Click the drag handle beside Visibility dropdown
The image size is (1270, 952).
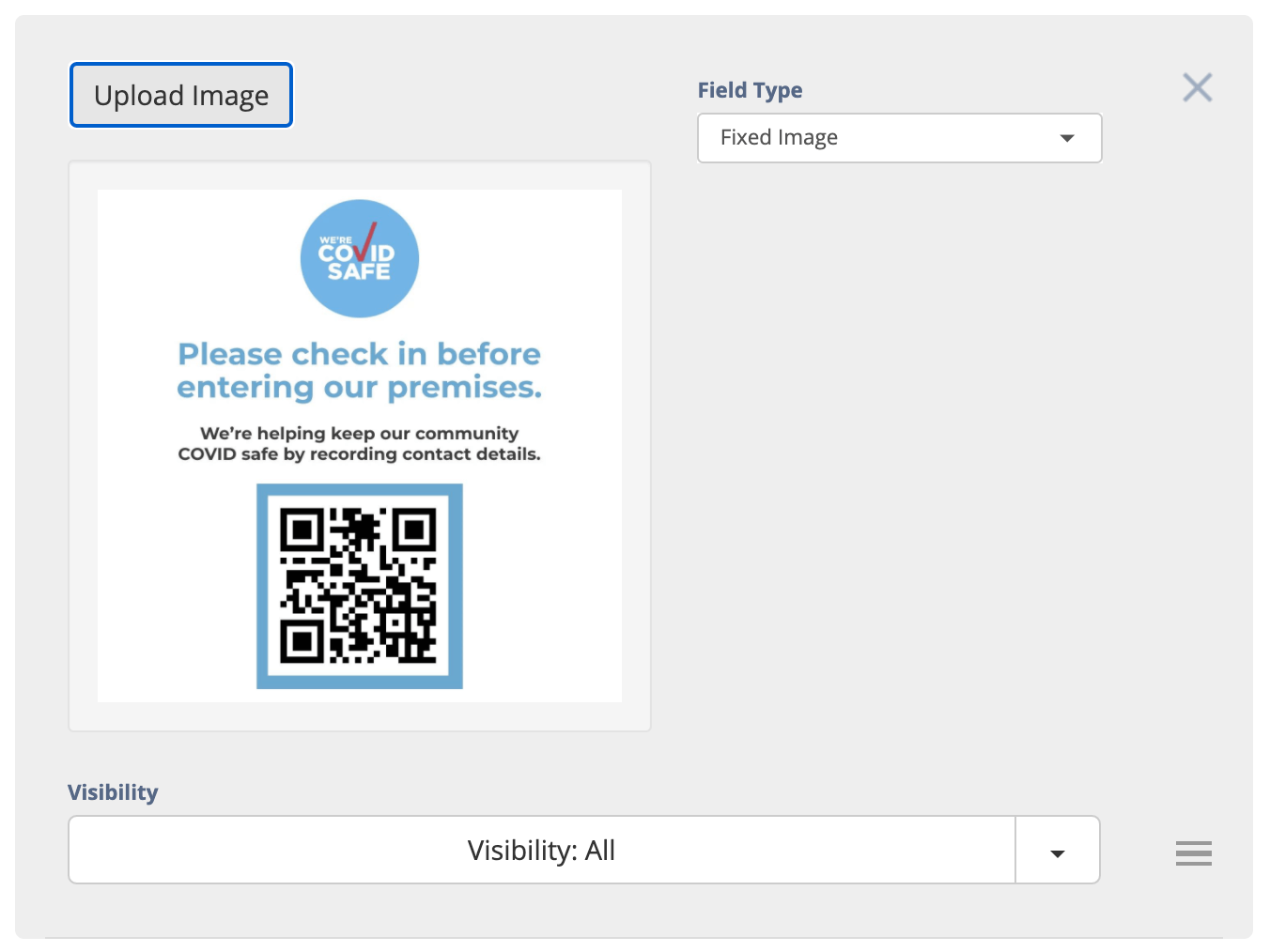[1193, 852]
